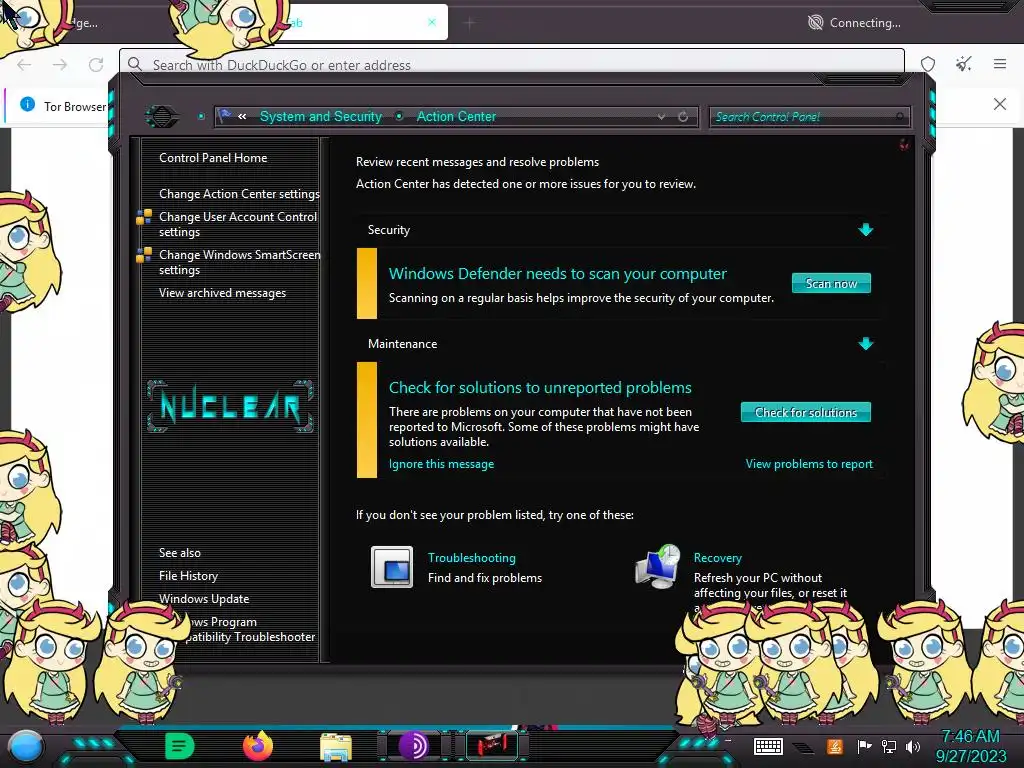Switch to Tor Browser taskbar icon
Image resolution: width=1024 pixels, height=768 pixels.
tap(413, 746)
